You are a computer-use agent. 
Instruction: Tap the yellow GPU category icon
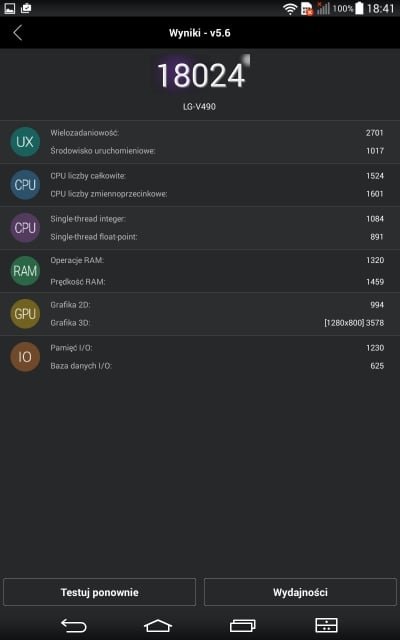click(x=25, y=314)
